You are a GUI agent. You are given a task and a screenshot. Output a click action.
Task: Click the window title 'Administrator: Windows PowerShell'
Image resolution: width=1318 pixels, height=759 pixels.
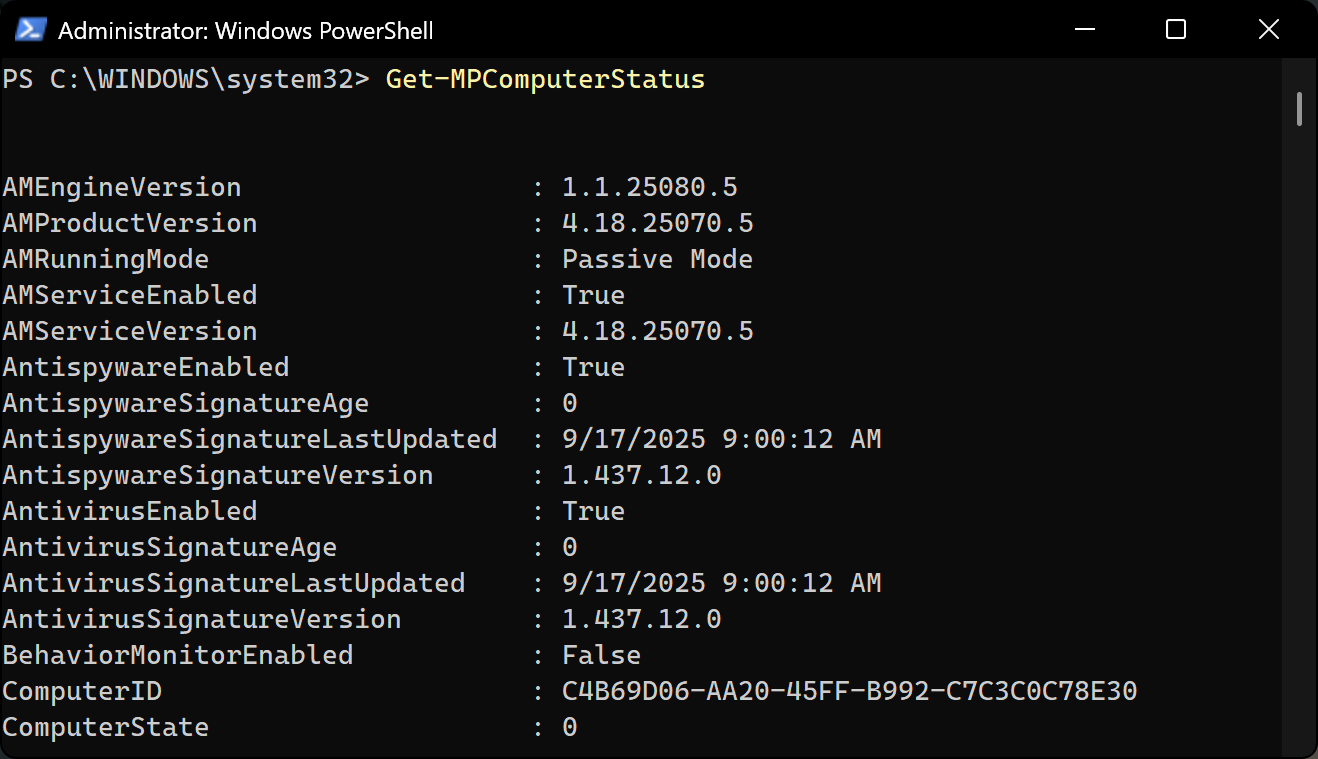pyautogui.click(x=246, y=31)
